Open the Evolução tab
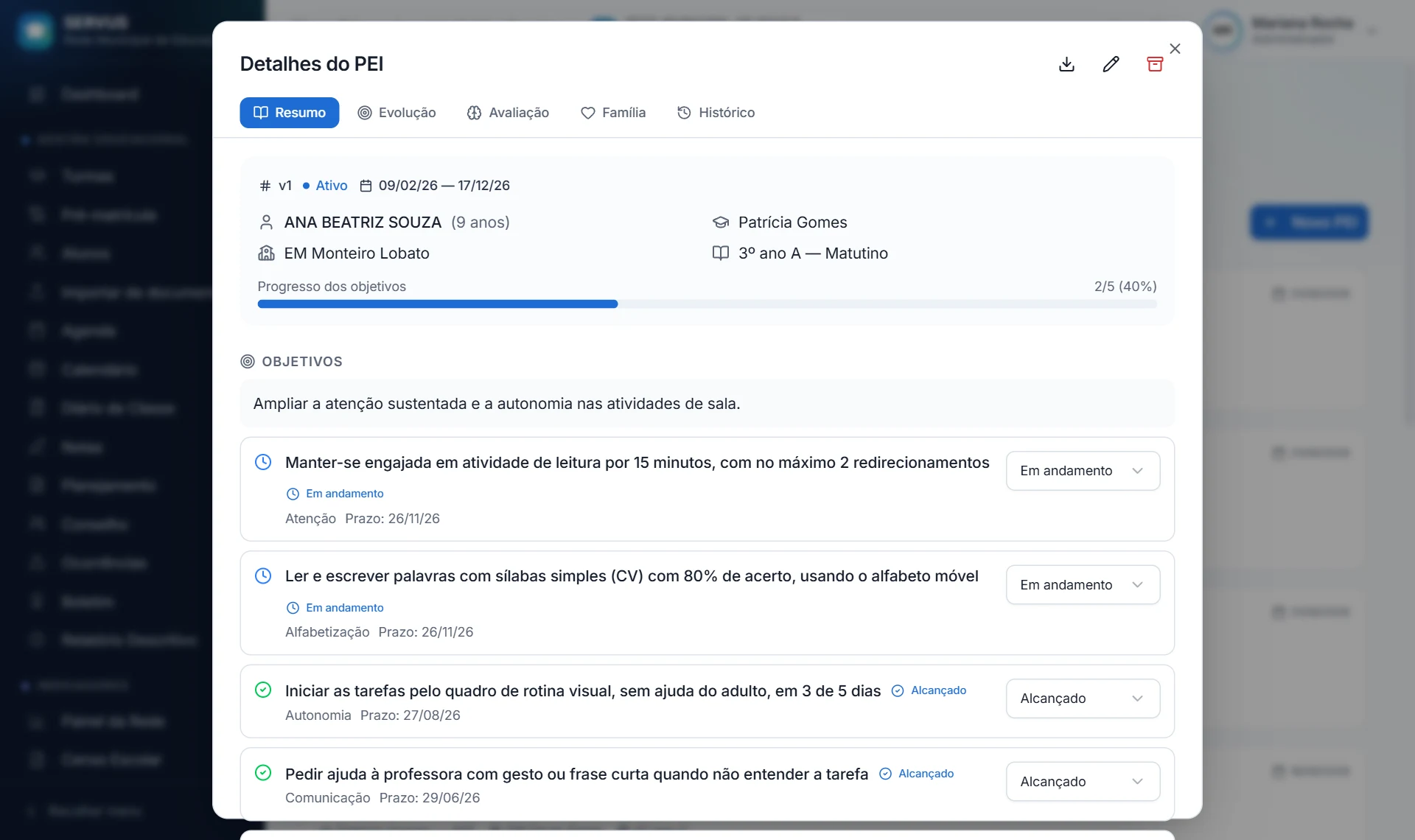The height and width of the screenshot is (840, 1415). coord(396,113)
